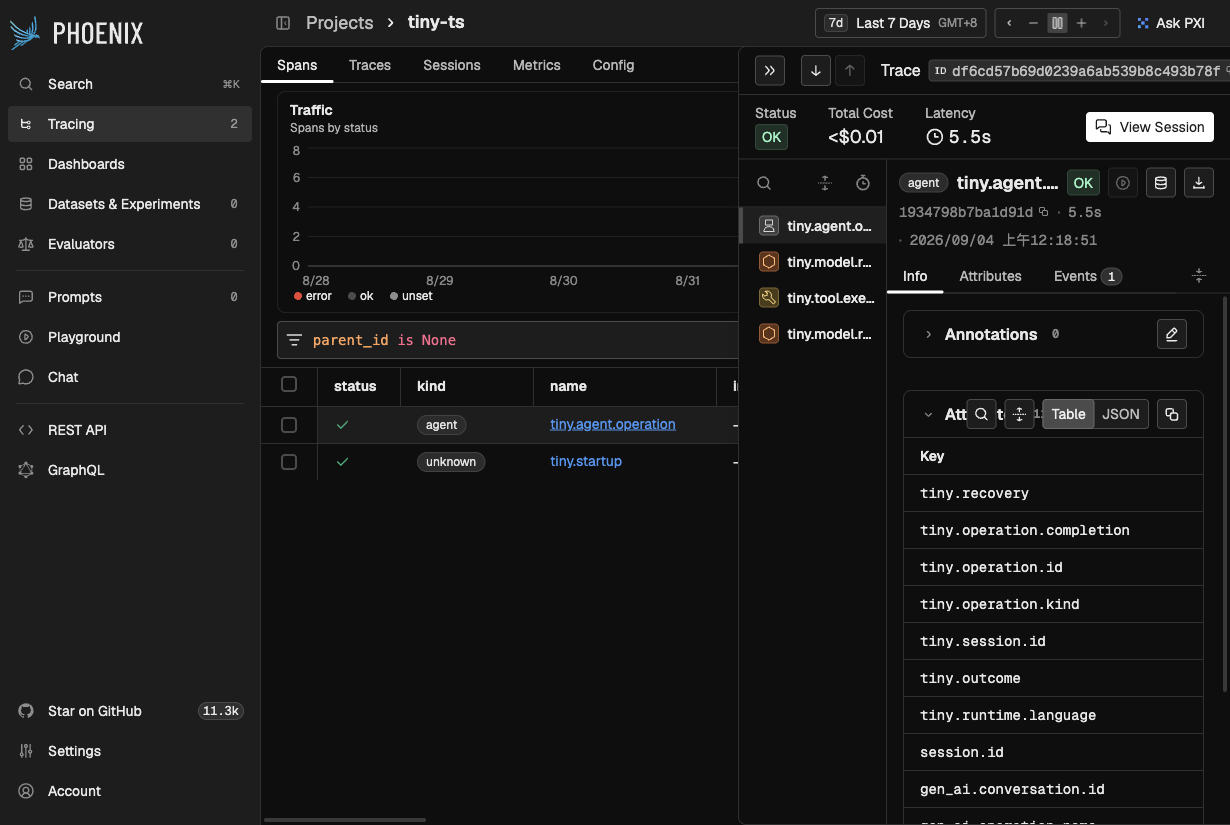Switch the attributes view to JSON

1121,414
